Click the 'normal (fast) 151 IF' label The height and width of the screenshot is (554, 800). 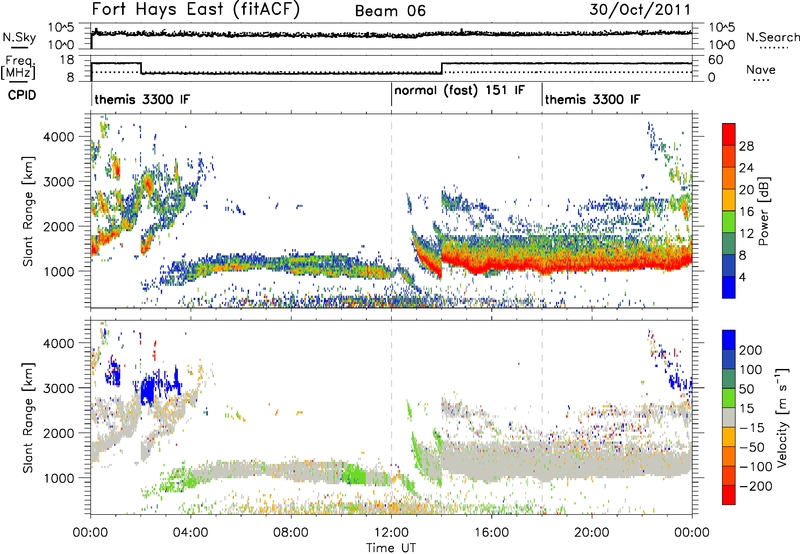(x=459, y=91)
